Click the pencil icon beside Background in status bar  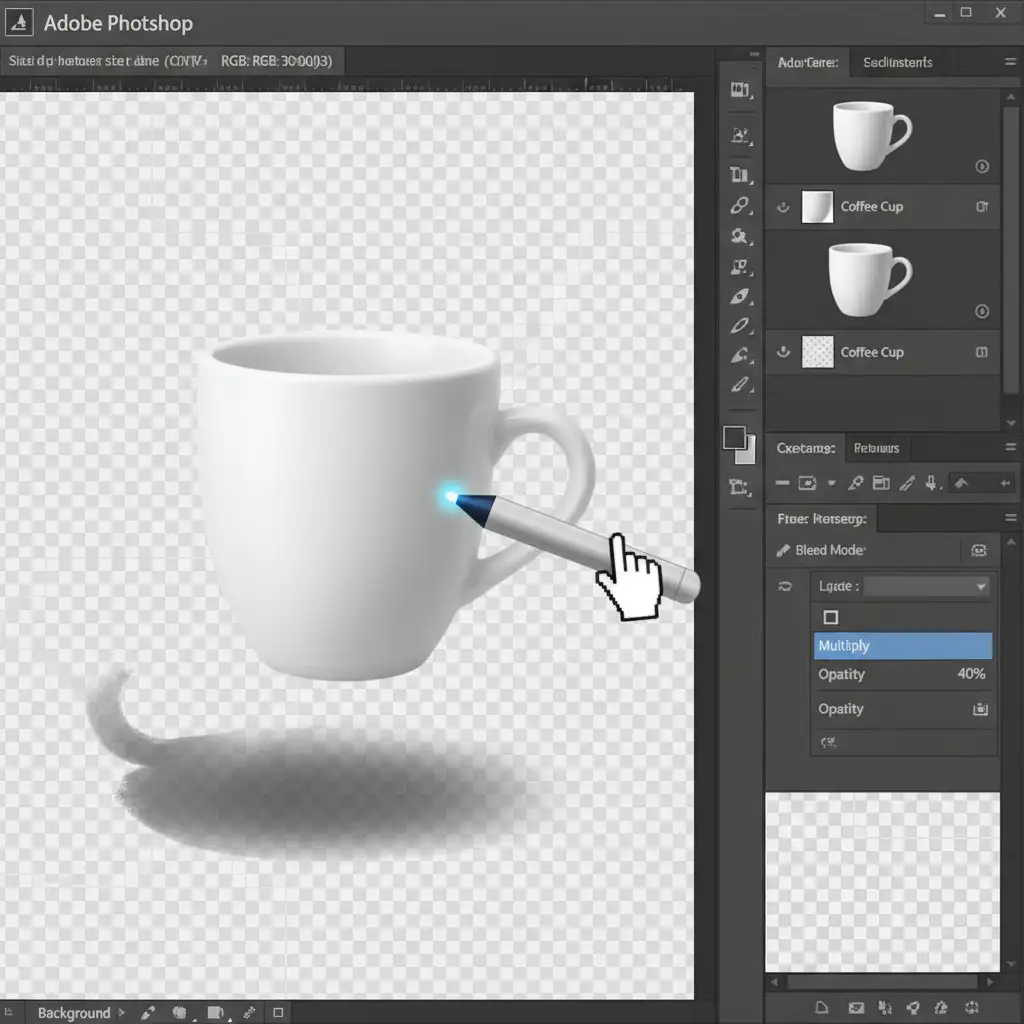[x=147, y=1013]
